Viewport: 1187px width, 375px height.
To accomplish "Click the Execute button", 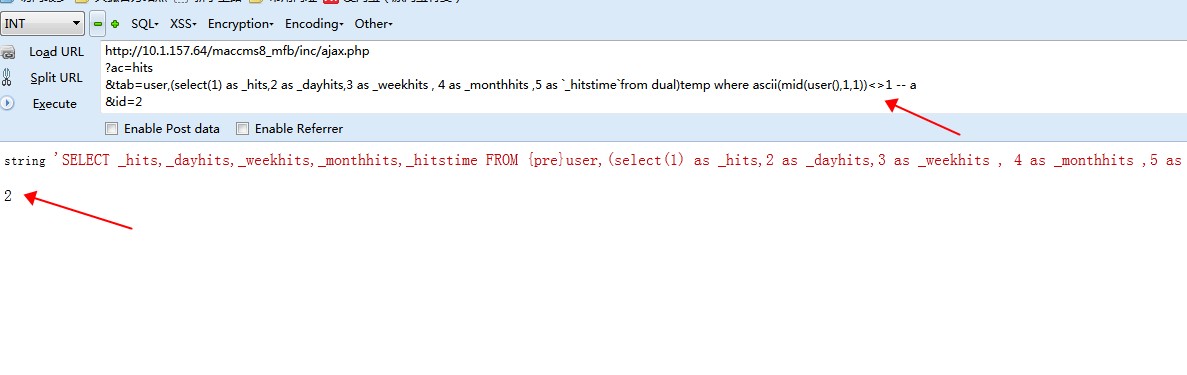I will click(55, 104).
